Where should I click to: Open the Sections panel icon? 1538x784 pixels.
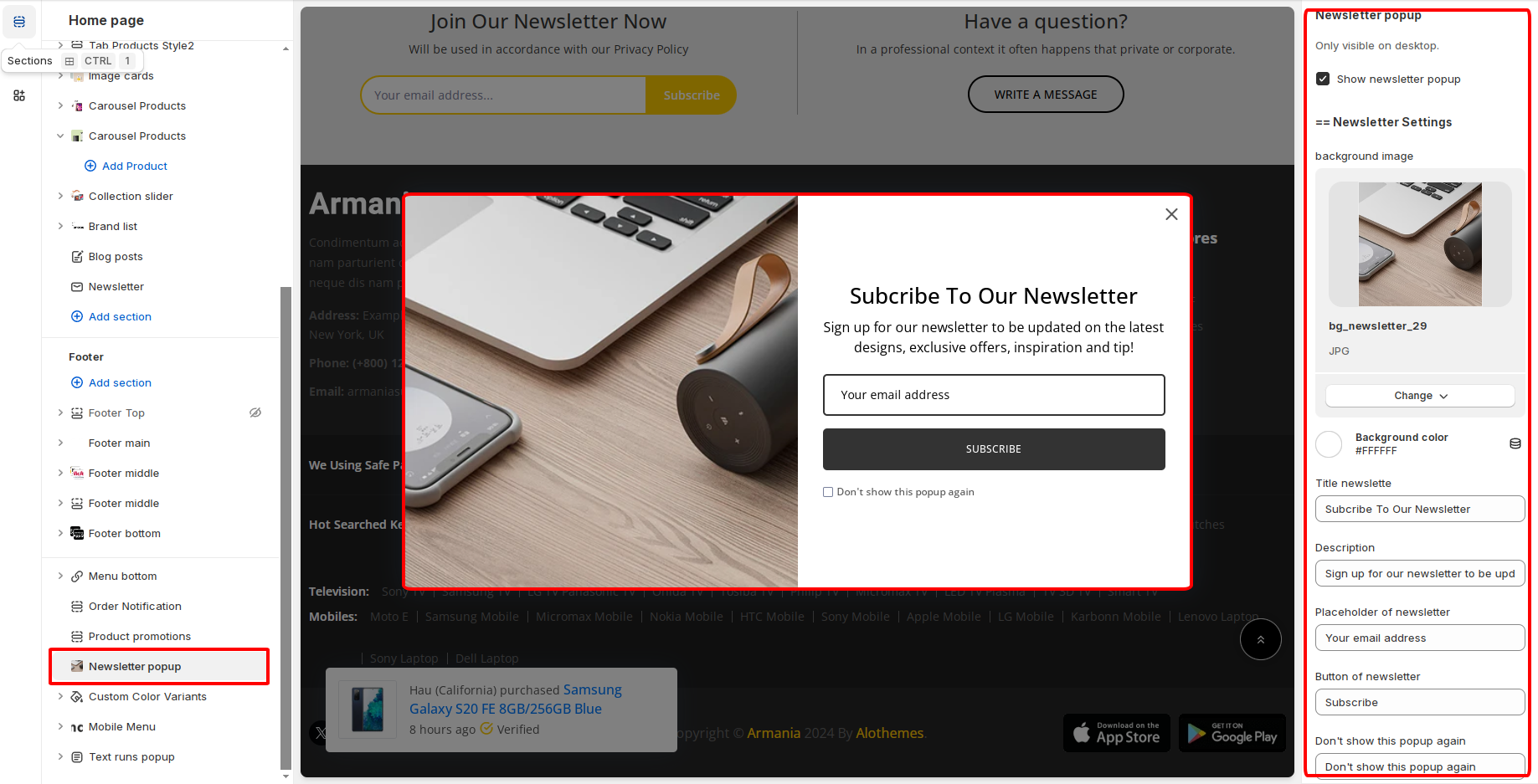point(19,22)
